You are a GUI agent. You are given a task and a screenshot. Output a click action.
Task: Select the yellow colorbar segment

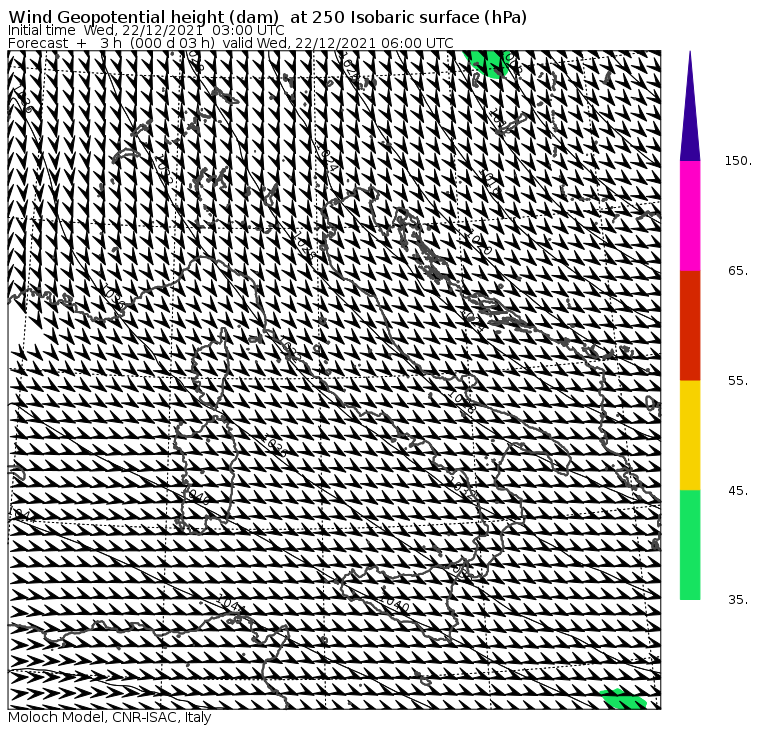click(690, 435)
